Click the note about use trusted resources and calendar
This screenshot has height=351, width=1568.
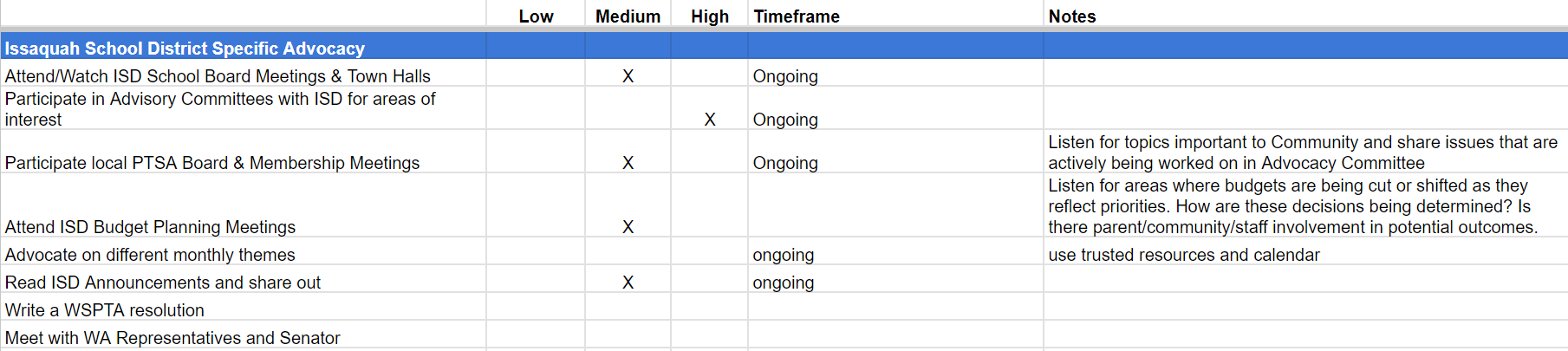coord(1184,255)
